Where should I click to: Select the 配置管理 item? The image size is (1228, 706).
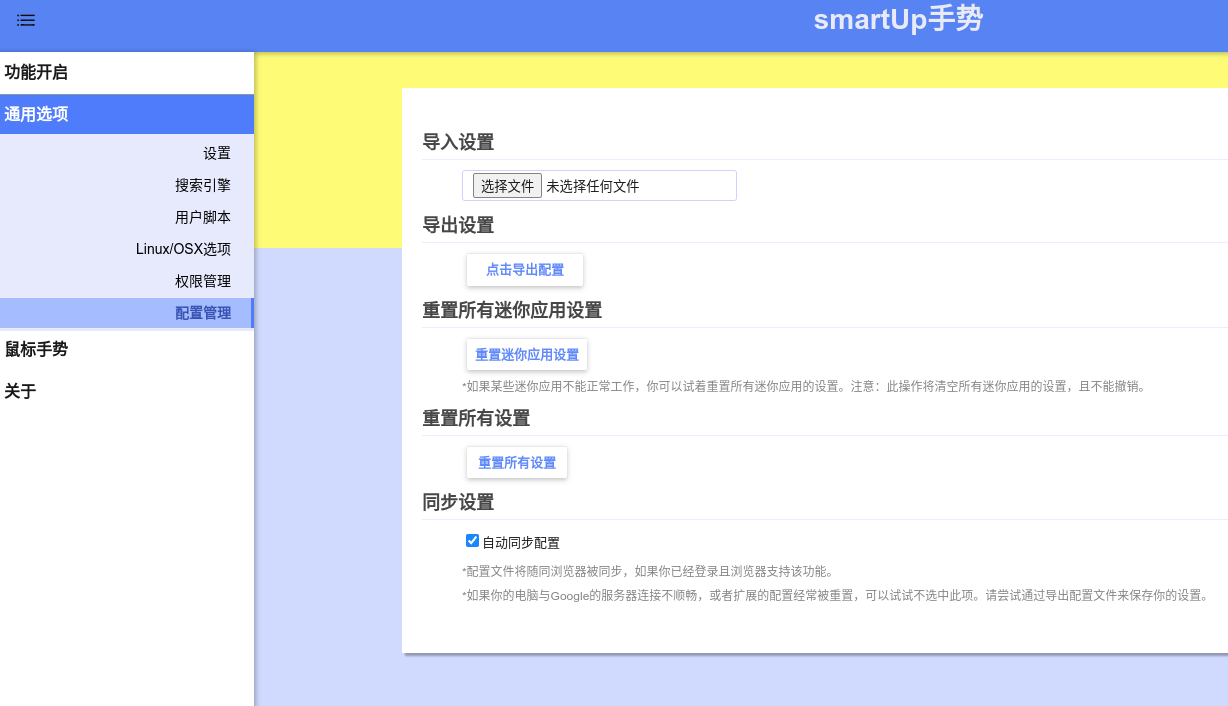(x=127, y=313)
